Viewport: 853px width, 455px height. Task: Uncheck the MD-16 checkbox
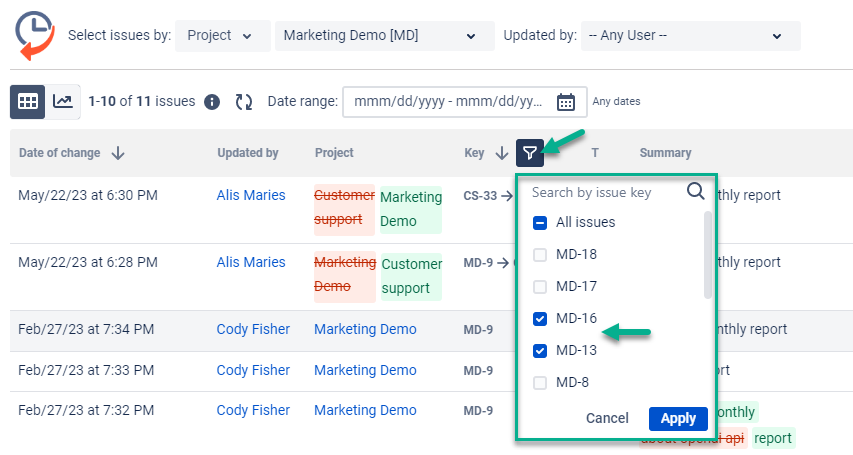point(540,319)
